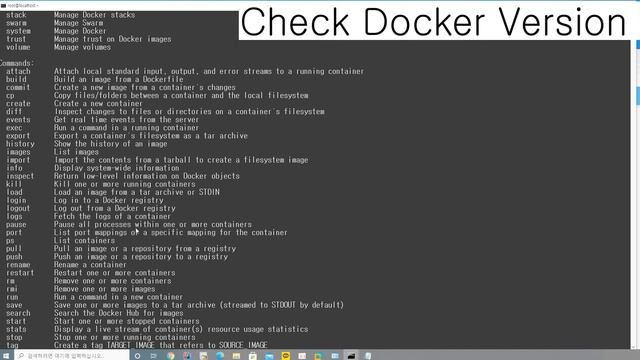Click the 'start' command name
Screen dimensions: 640x360
[16, 321]
